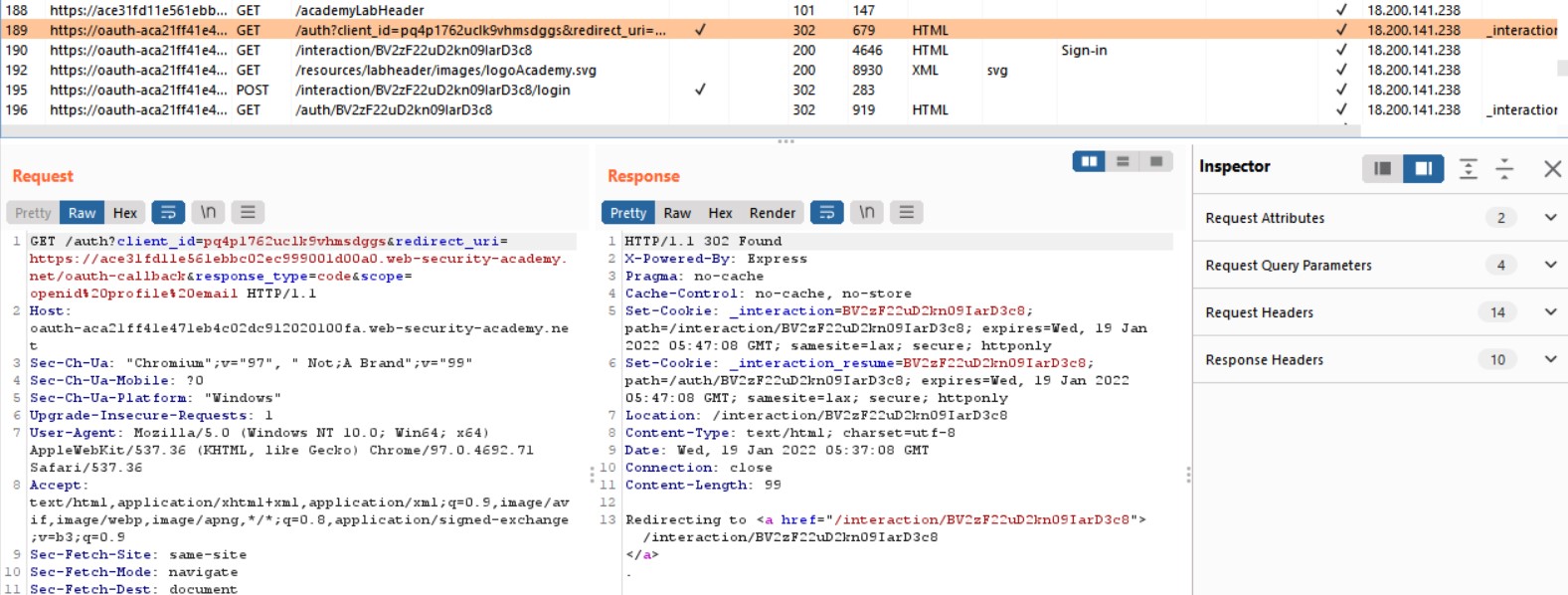This screenshot has height=595, width=1568.
Task: Switch Response view to Hex tab
Action: [721, 213]
